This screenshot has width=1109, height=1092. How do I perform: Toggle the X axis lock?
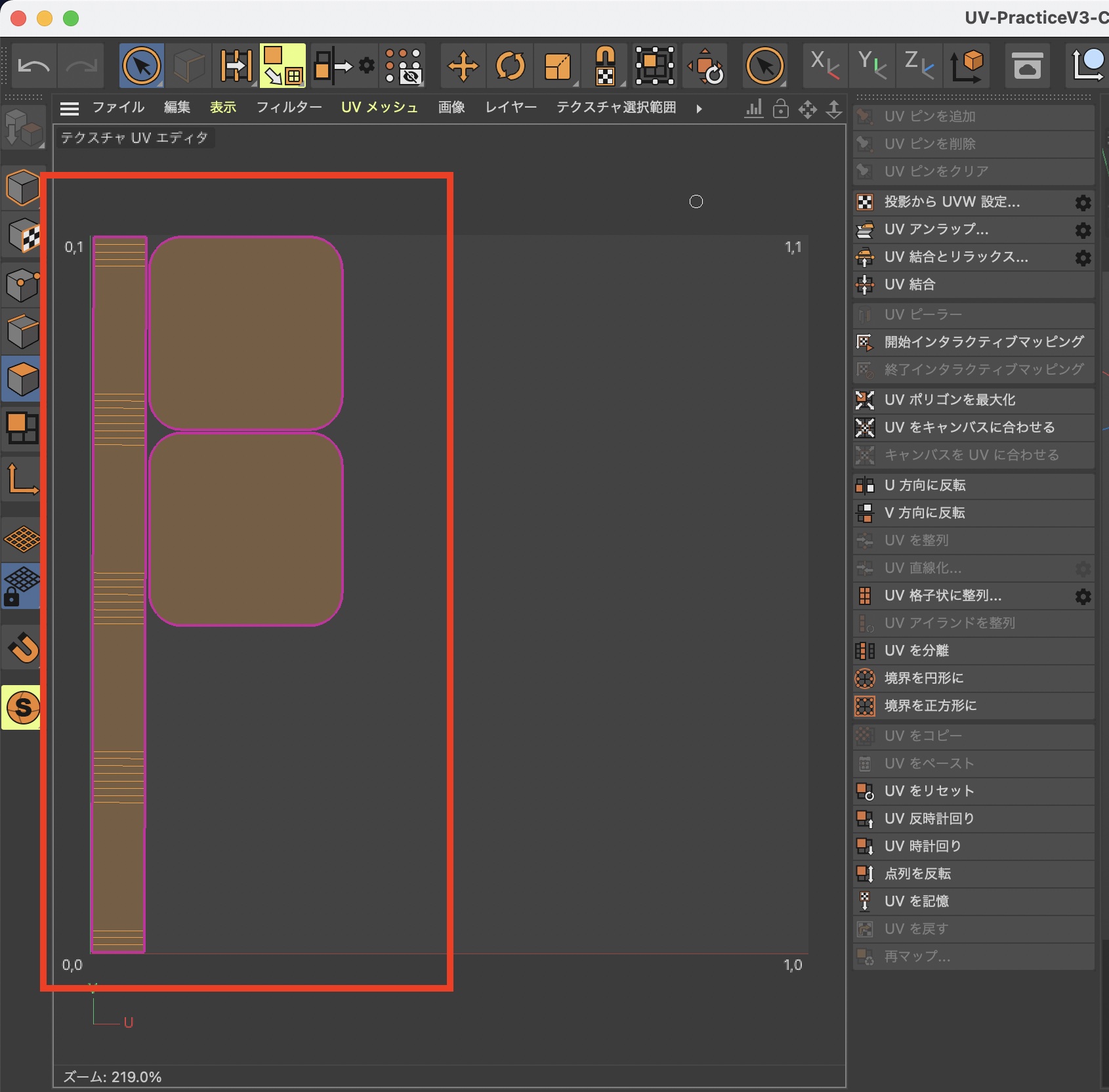[824, 66]
